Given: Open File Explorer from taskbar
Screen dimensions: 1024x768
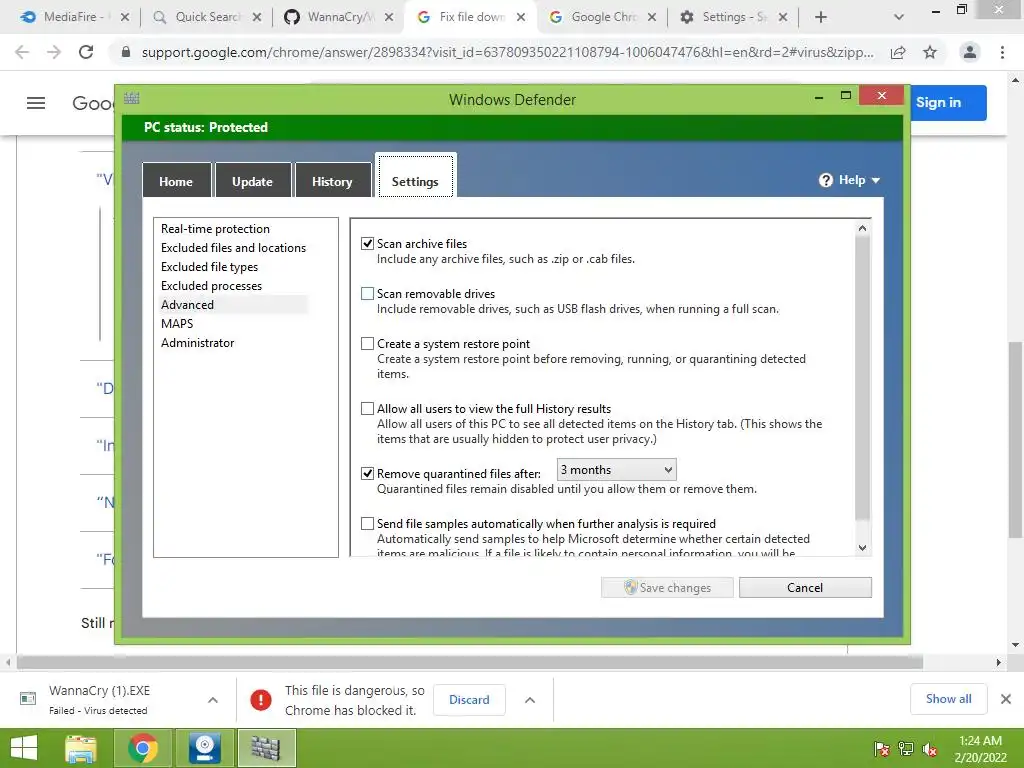Looking at the screenshot, I should tap(82, 748).
